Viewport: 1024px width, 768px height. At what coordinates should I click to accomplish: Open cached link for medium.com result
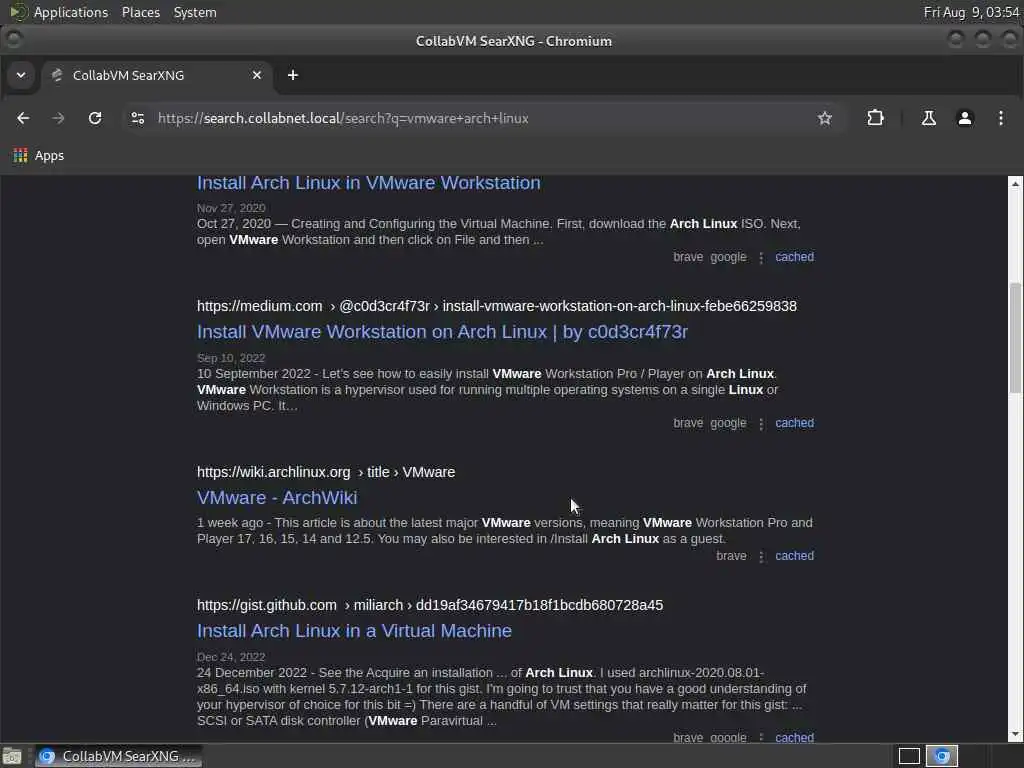(x=794, y=423)
